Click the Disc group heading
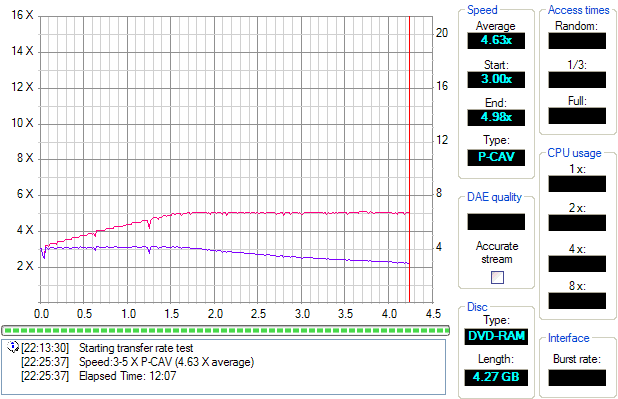The width and height of the screenshot is (618, 399). click(477, 307)
